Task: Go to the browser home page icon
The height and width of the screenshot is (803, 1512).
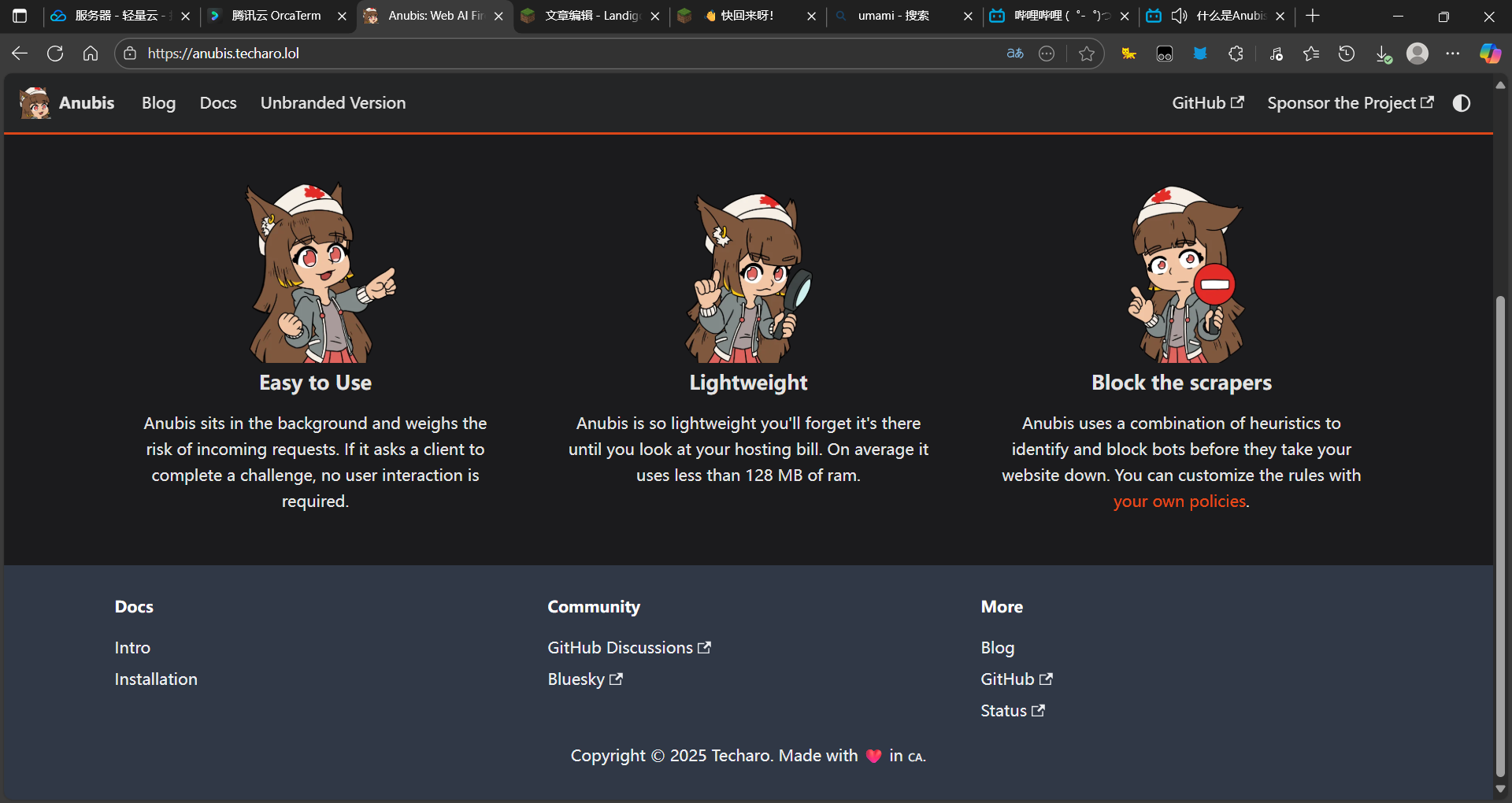Action: coord(91,54)
